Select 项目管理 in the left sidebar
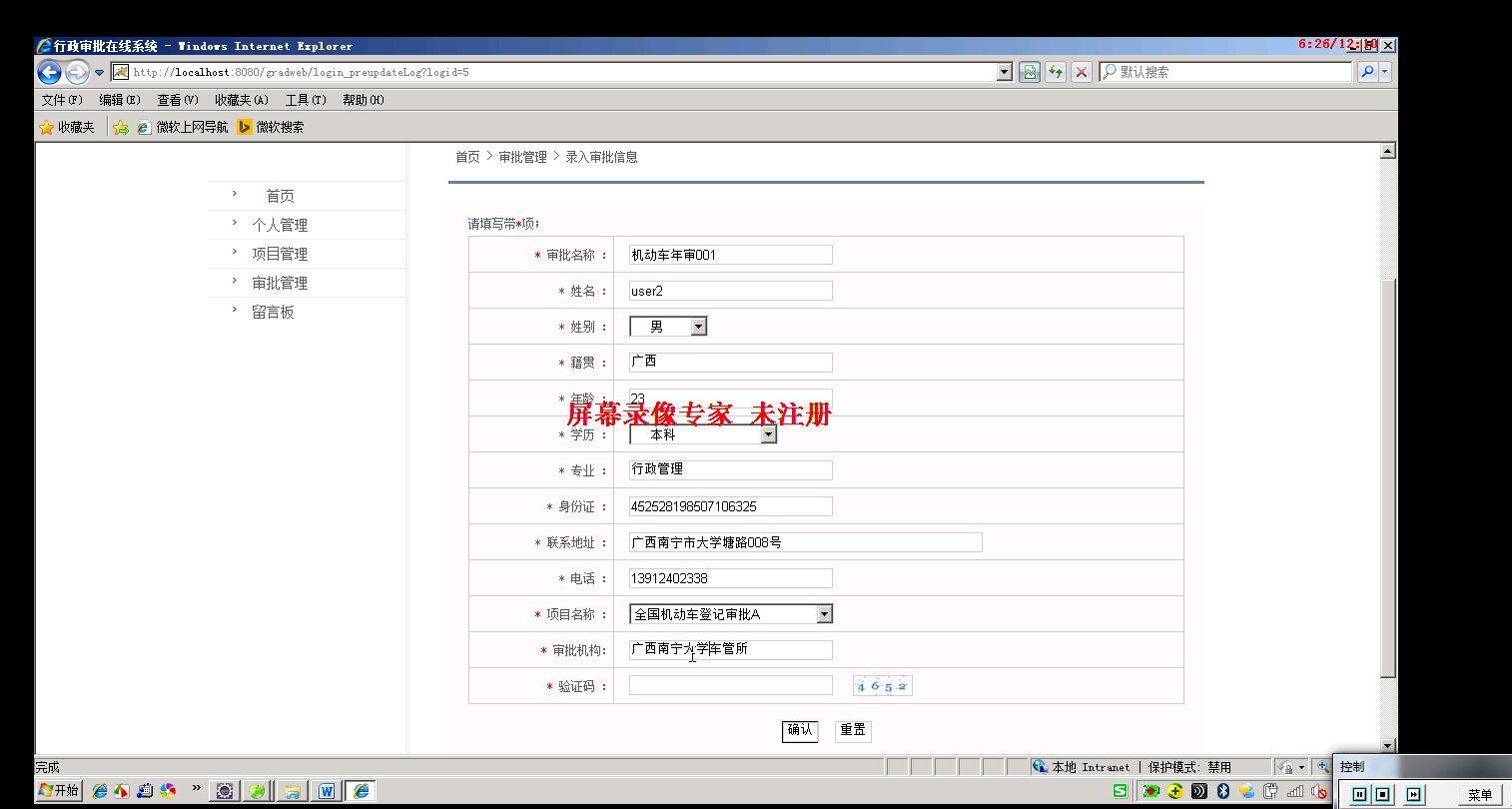This screenshot has height=809, width=1512. [280, 254]
